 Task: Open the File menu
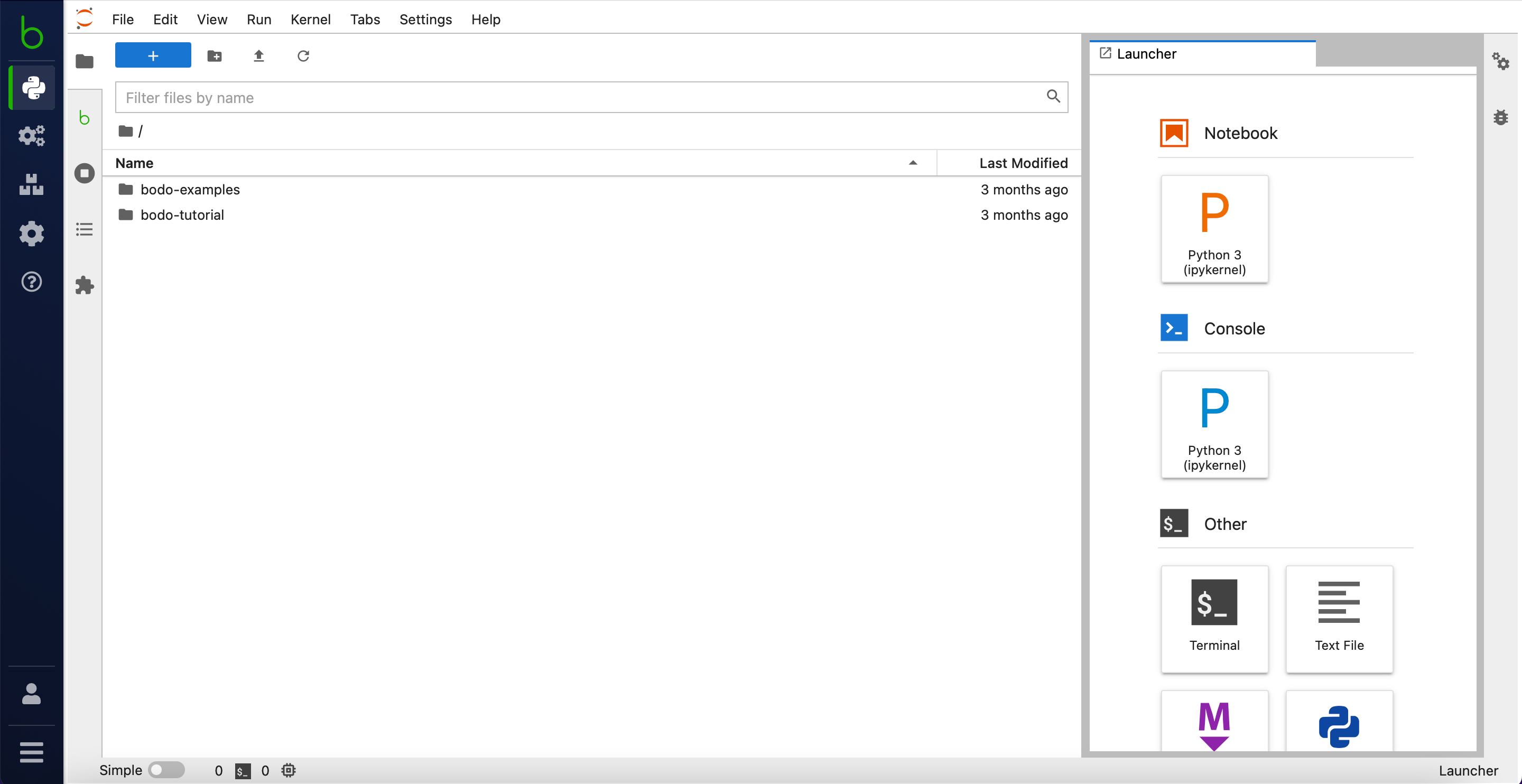pyautogui.click(x=122, y=19)
